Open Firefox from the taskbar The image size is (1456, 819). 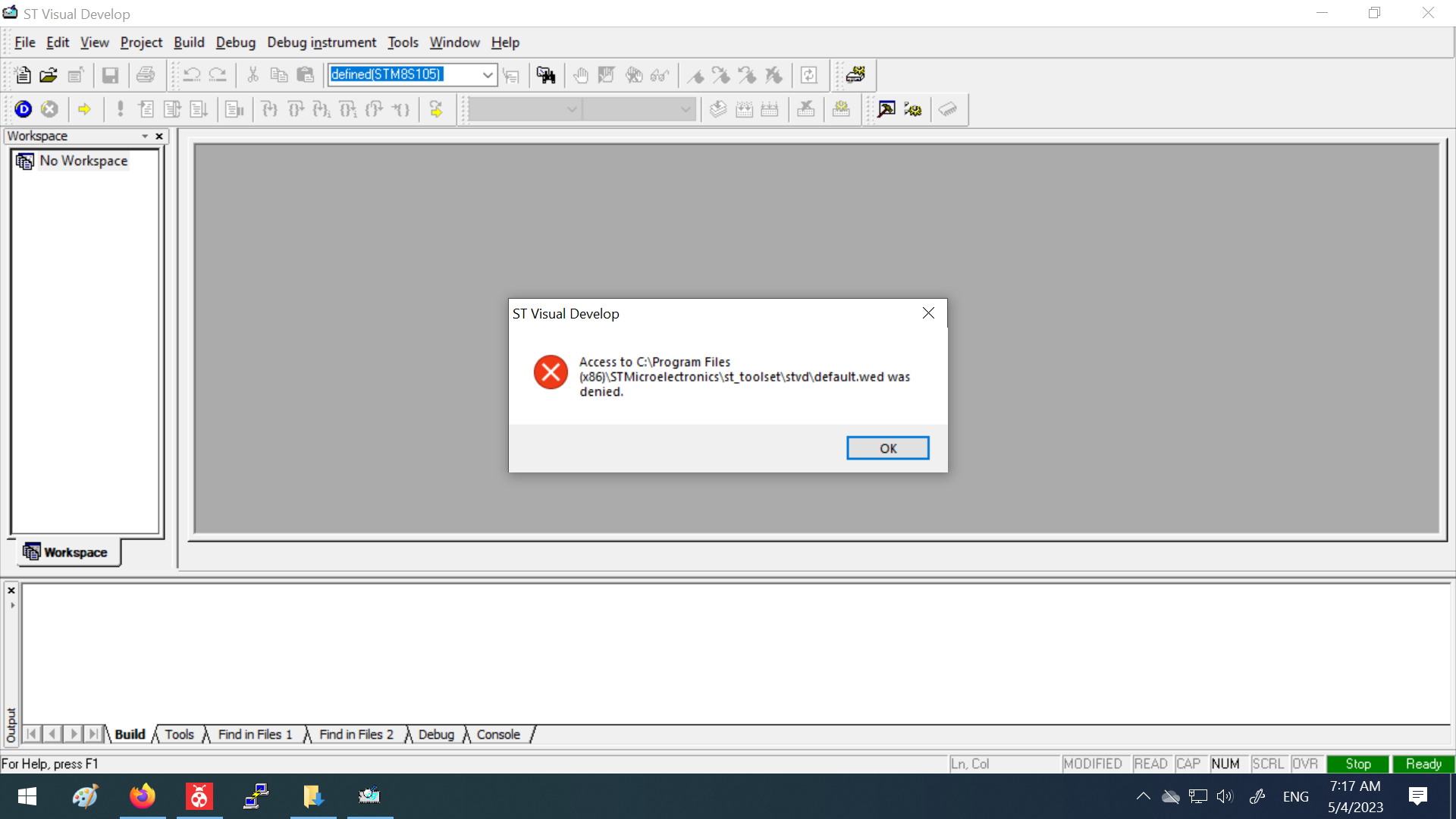point(143,796)
